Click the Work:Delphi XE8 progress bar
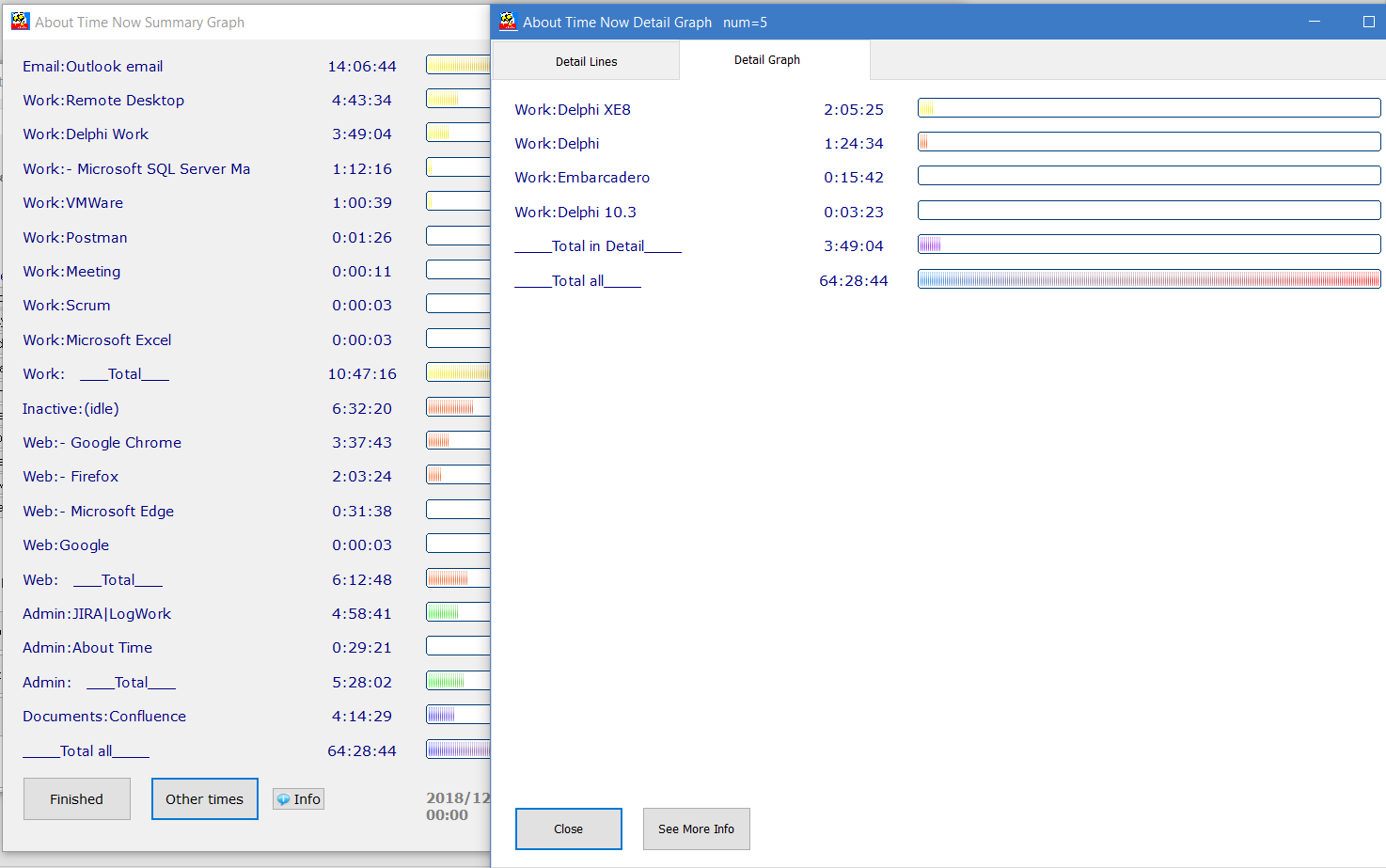Image resolution: width=1386 pixels, height=868 pixels. 1148,109
